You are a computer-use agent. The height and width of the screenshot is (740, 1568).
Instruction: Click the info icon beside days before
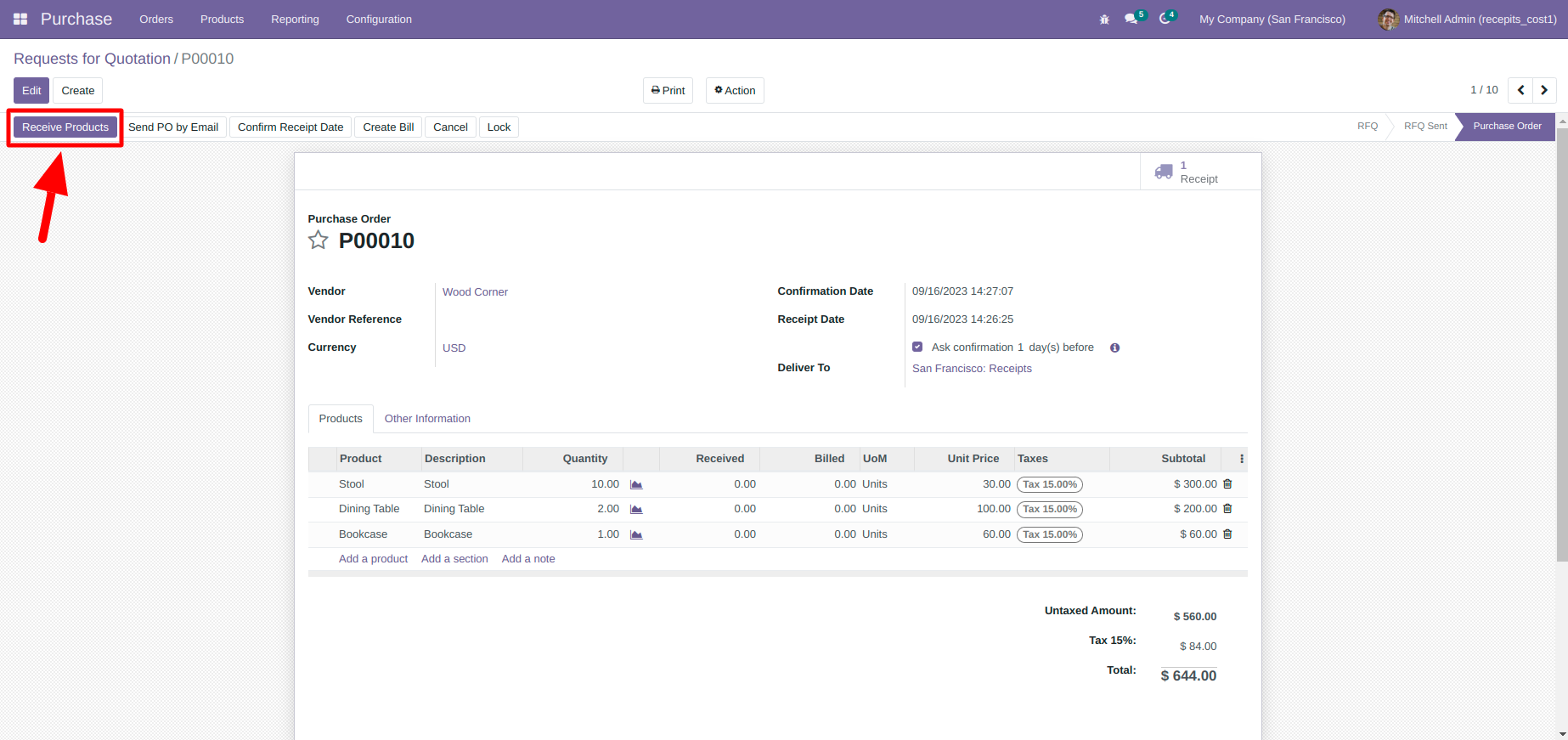pyautogui.click(x=1114, y=347)
